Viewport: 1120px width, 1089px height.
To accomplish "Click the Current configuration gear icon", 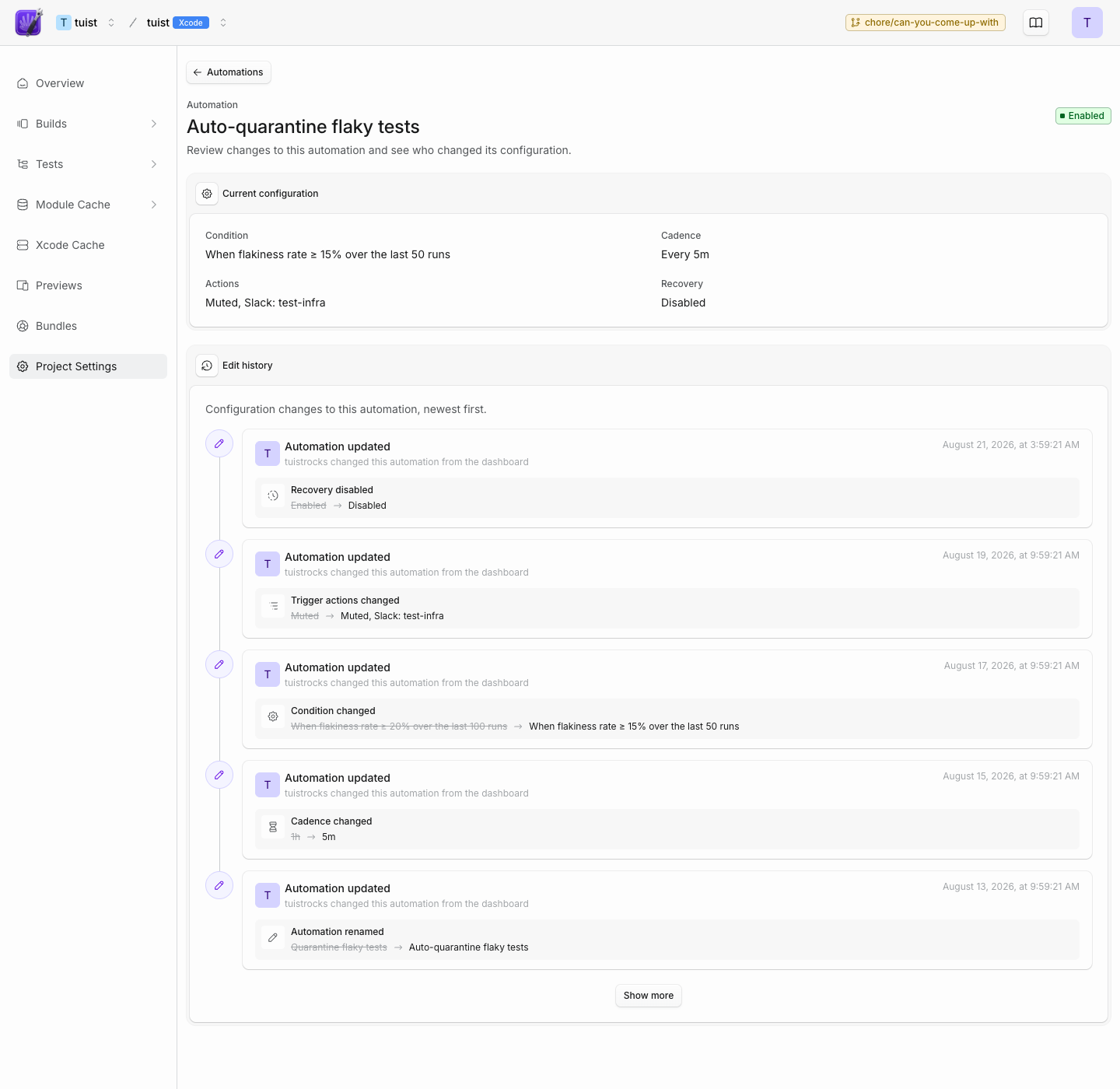I will point(207,194).
